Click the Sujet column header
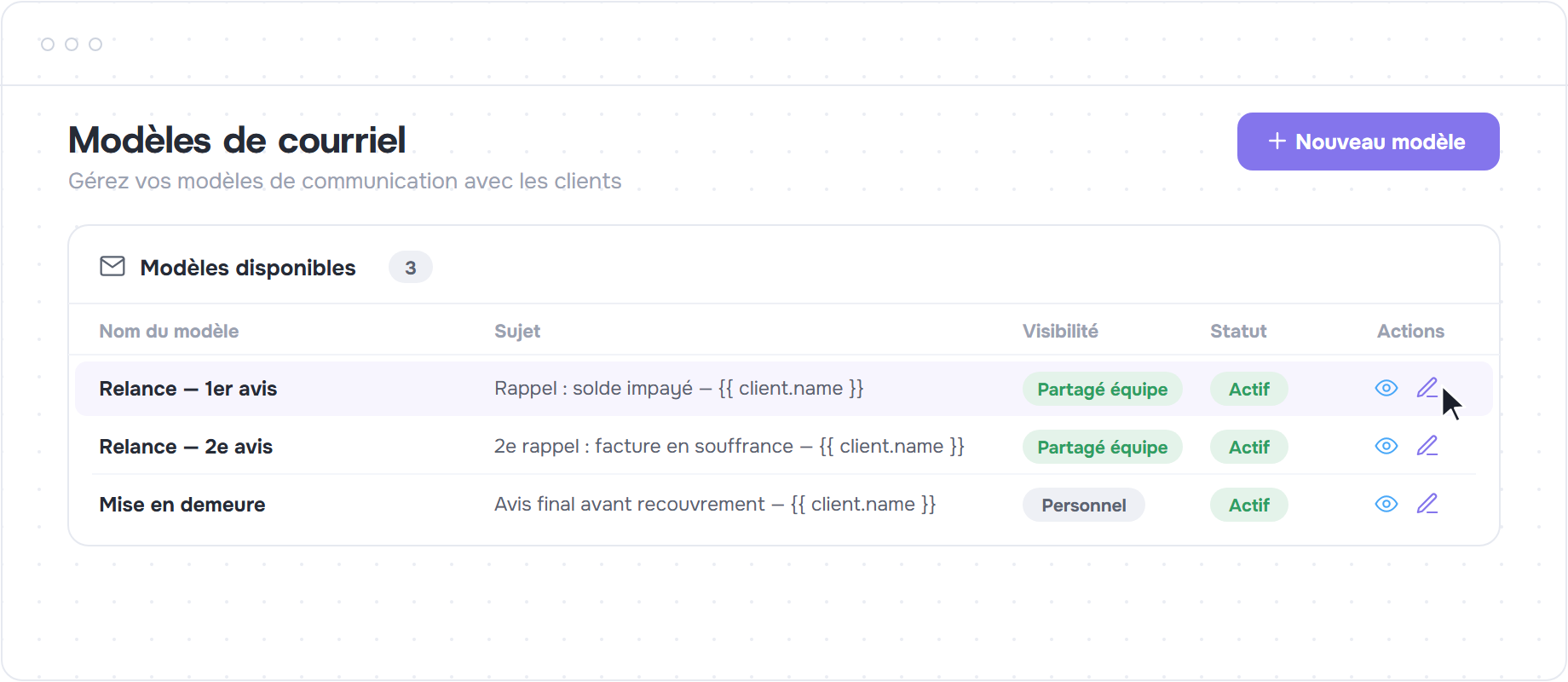 (x=517, y=331)
